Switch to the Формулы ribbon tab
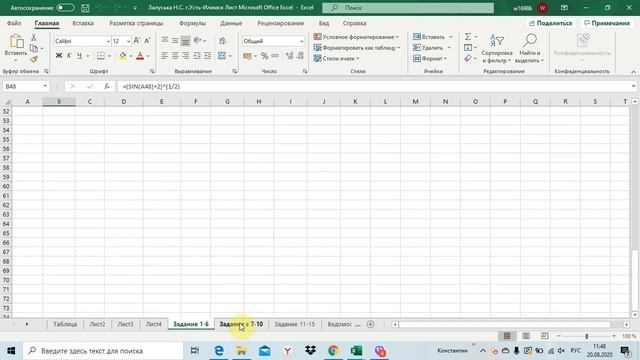 point(192,23)
